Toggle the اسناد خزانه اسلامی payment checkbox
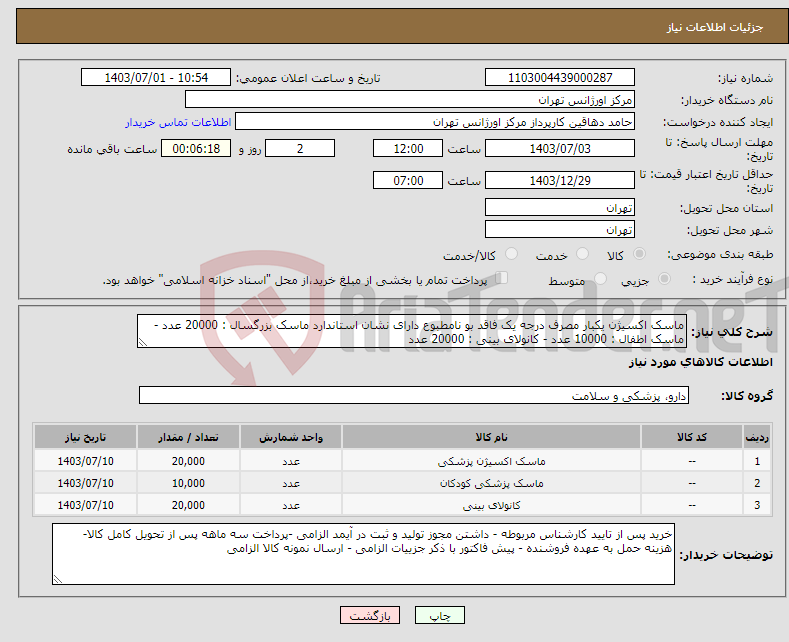789x642 pixels. (x=501, y=278)
